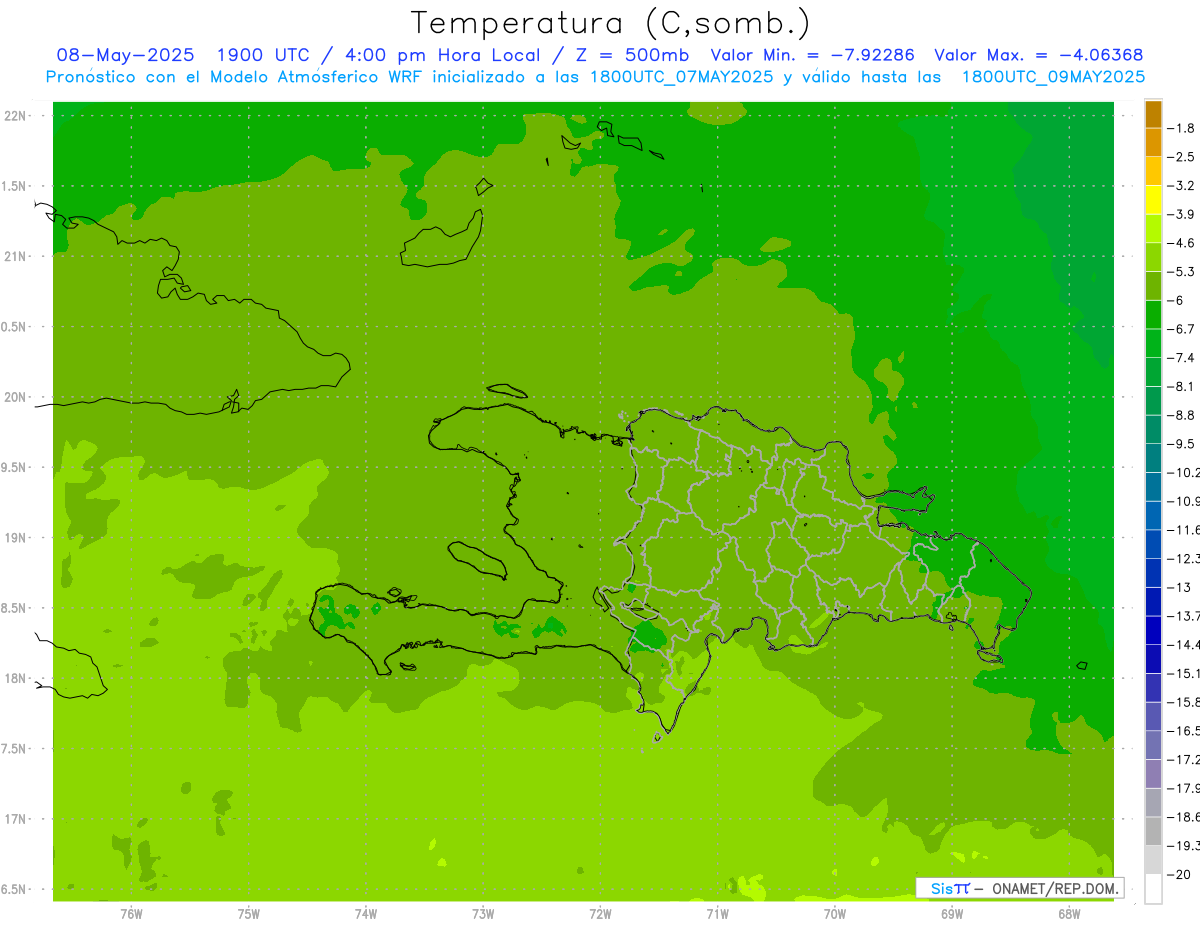Click the "-4.6" colorbar value
1200x927 pixels.
[x=1181, y=243]
